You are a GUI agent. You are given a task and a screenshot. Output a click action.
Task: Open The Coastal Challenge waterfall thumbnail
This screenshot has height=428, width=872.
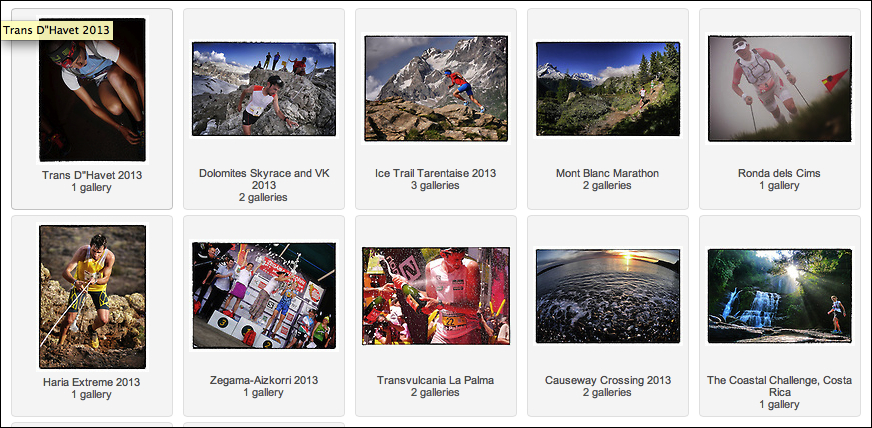[780, 296]
